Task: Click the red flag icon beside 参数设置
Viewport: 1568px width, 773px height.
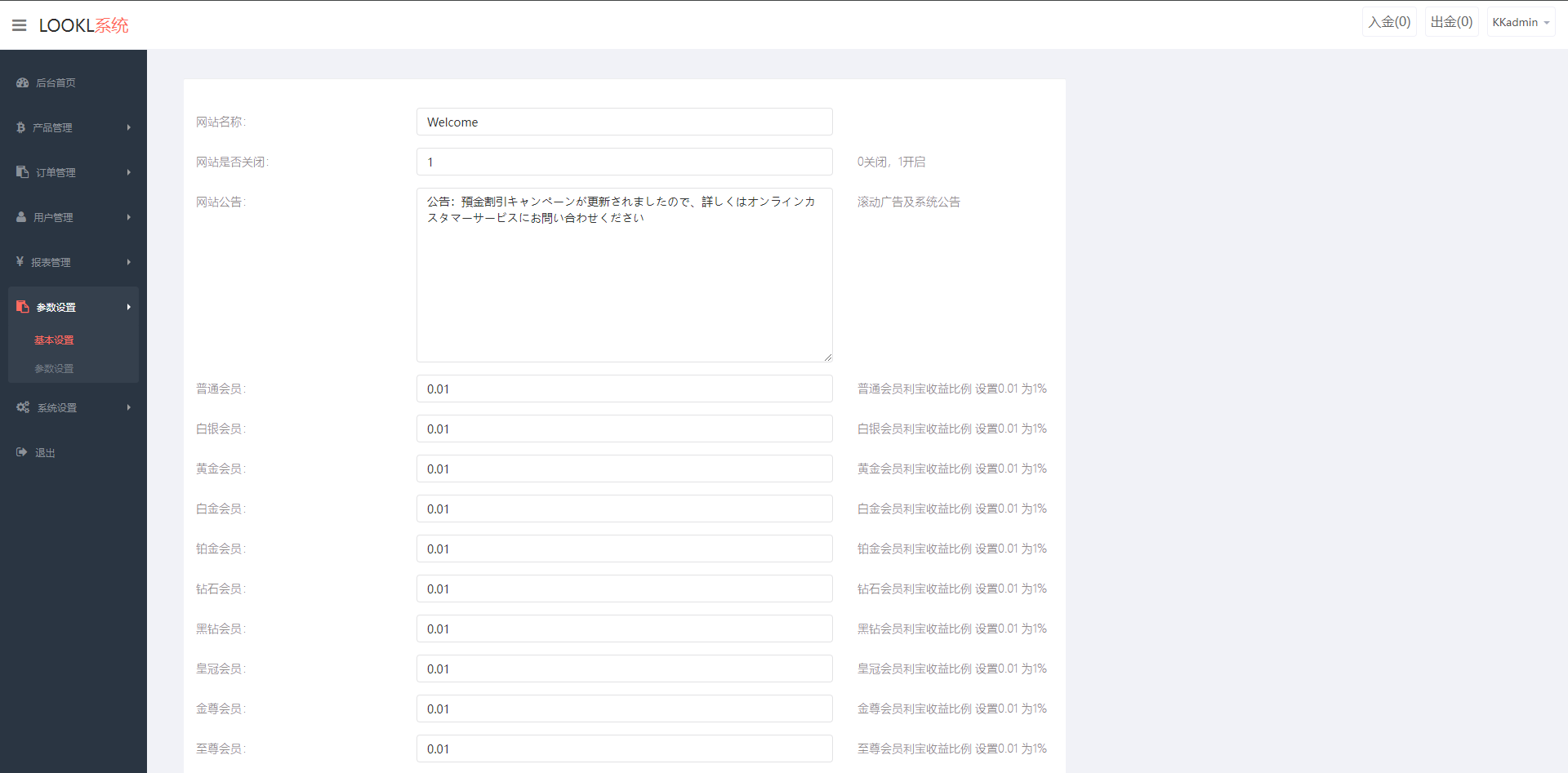Action: coord(22,306)
